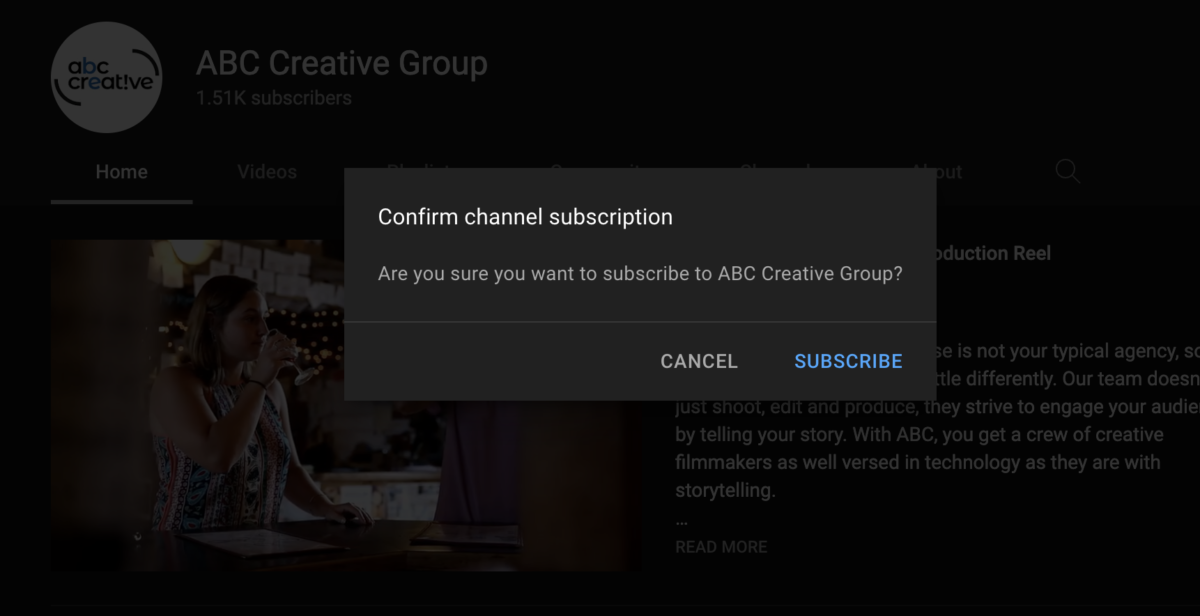This screenshot has height=616, width=1200.
Task: Click the 1.51K subscribers count
Action: click(273, 98)
